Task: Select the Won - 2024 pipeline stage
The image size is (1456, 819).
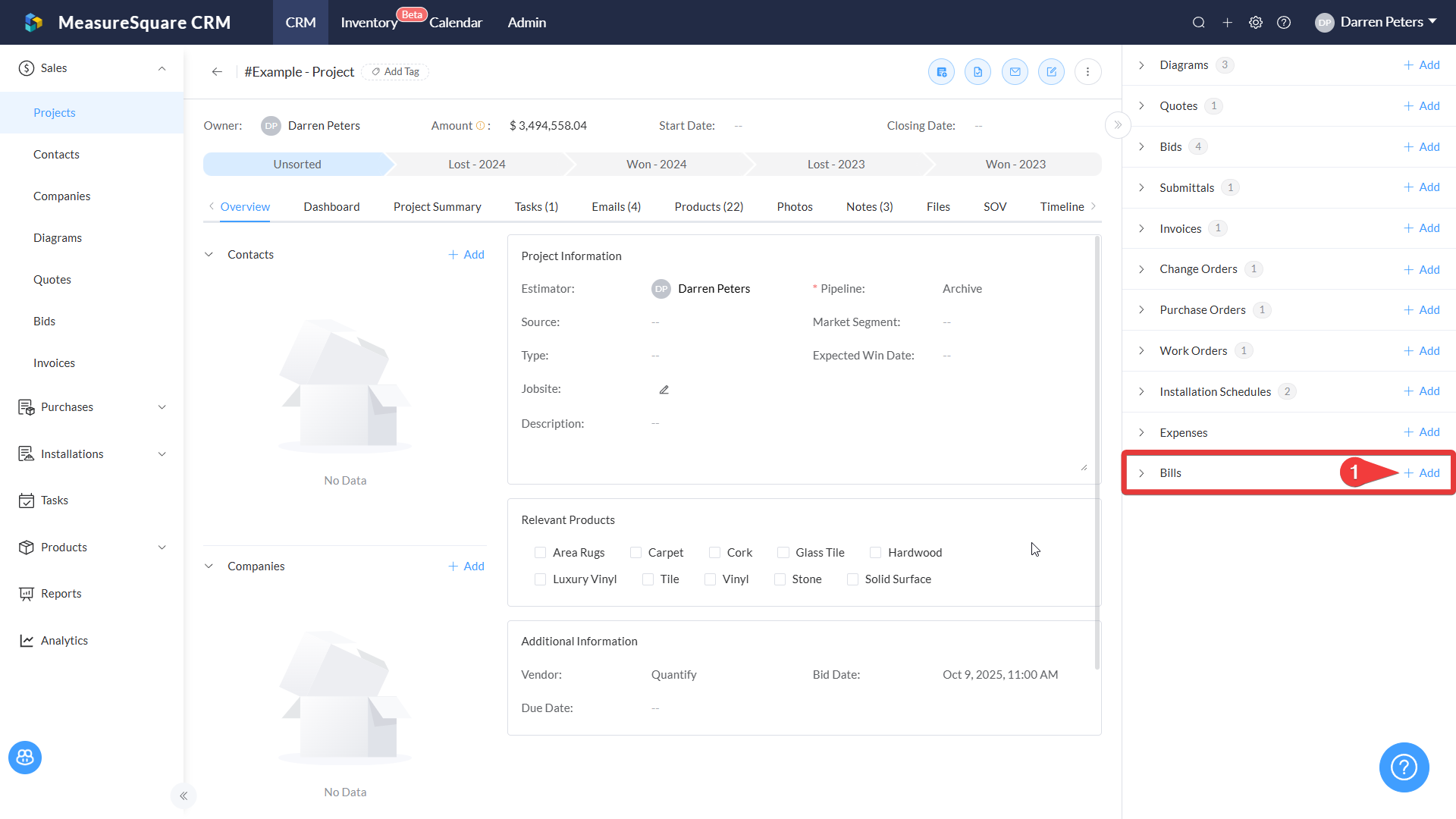Action: [x=656, y=165]
